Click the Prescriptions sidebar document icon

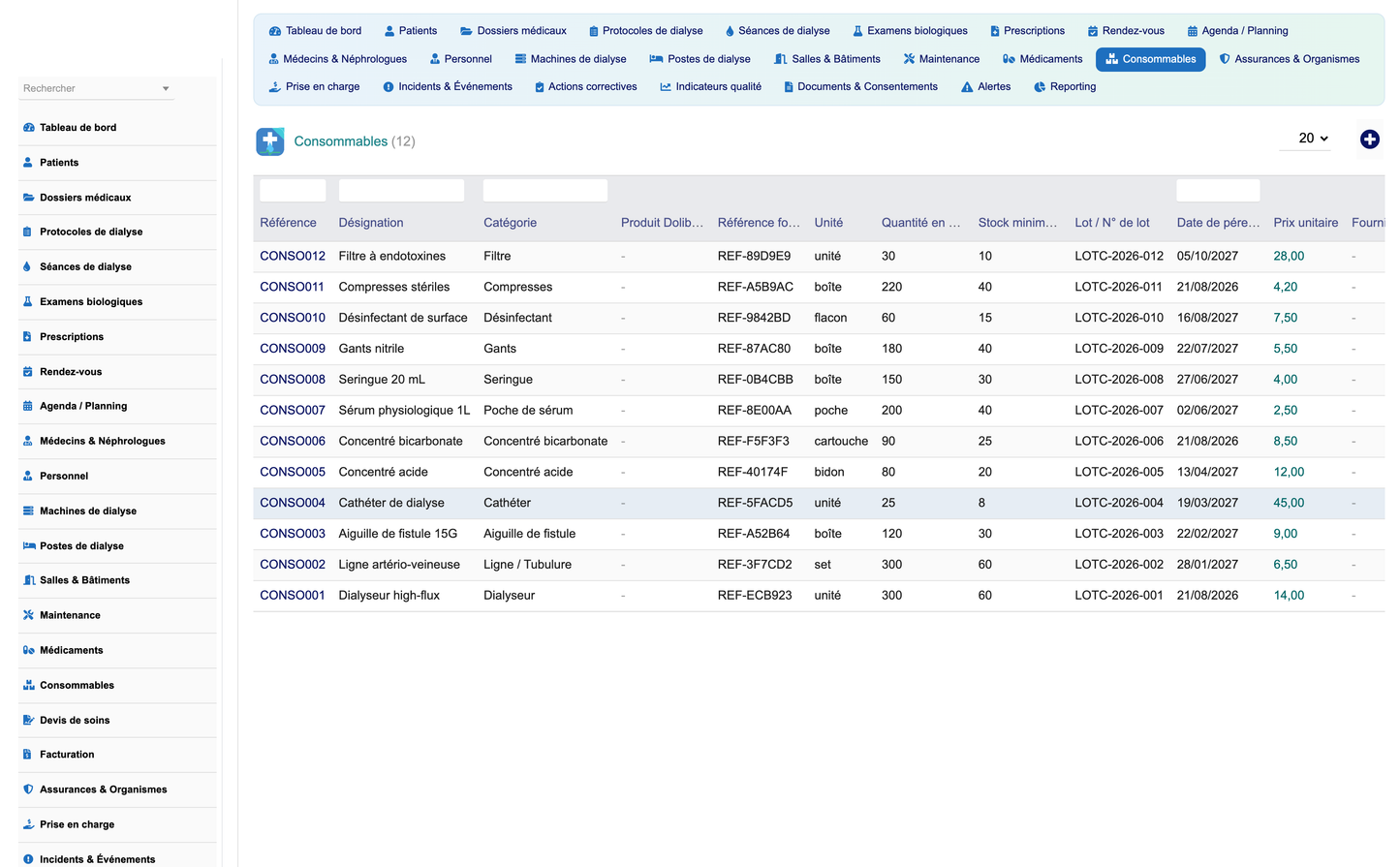28,337
